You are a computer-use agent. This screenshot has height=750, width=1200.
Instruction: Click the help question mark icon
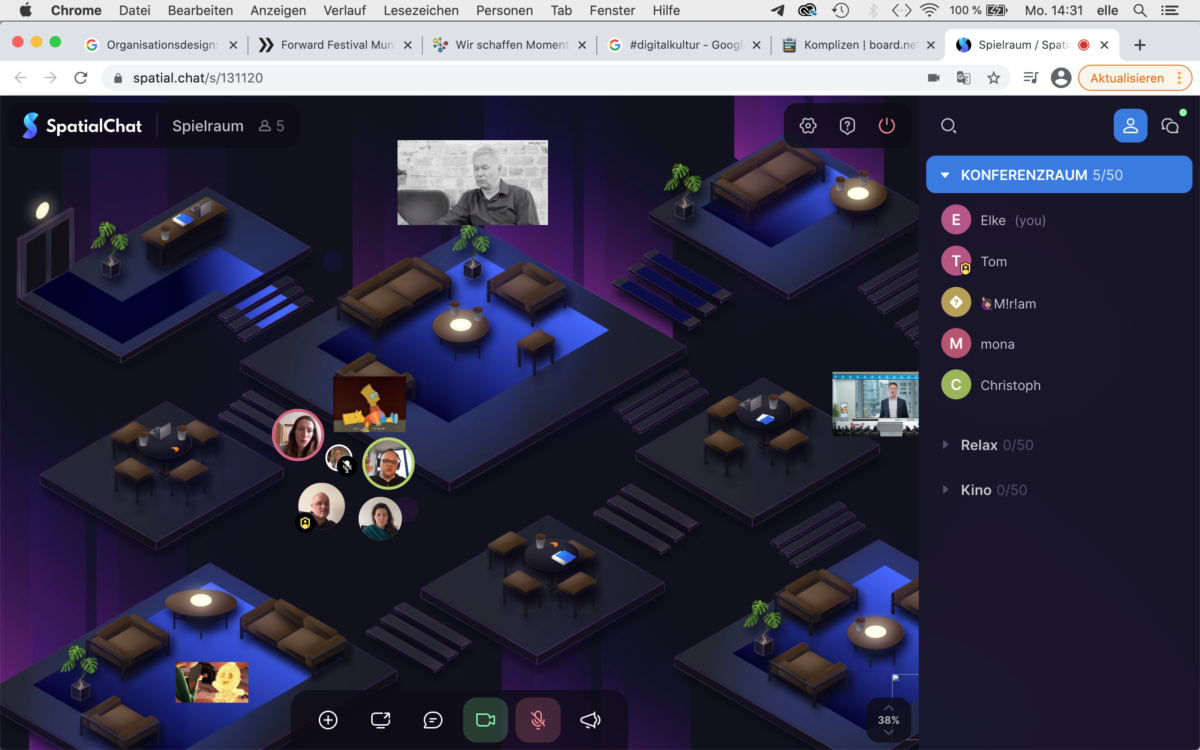pos(847,126)
